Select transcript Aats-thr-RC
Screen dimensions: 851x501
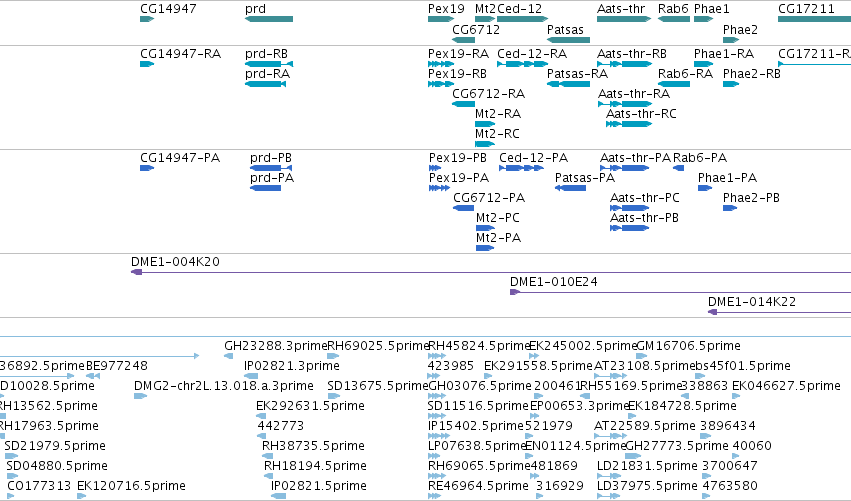point(641,113)
